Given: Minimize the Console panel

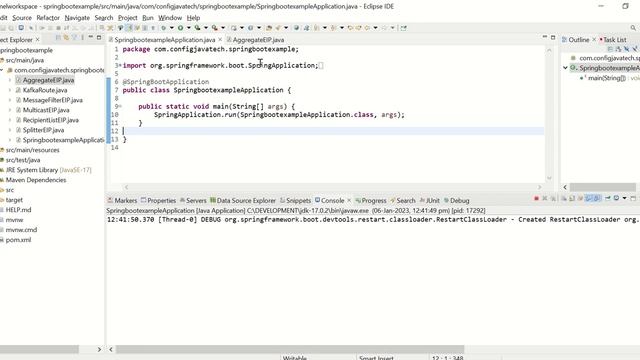Looking at the screenshot, I should (x=633, y=198).
